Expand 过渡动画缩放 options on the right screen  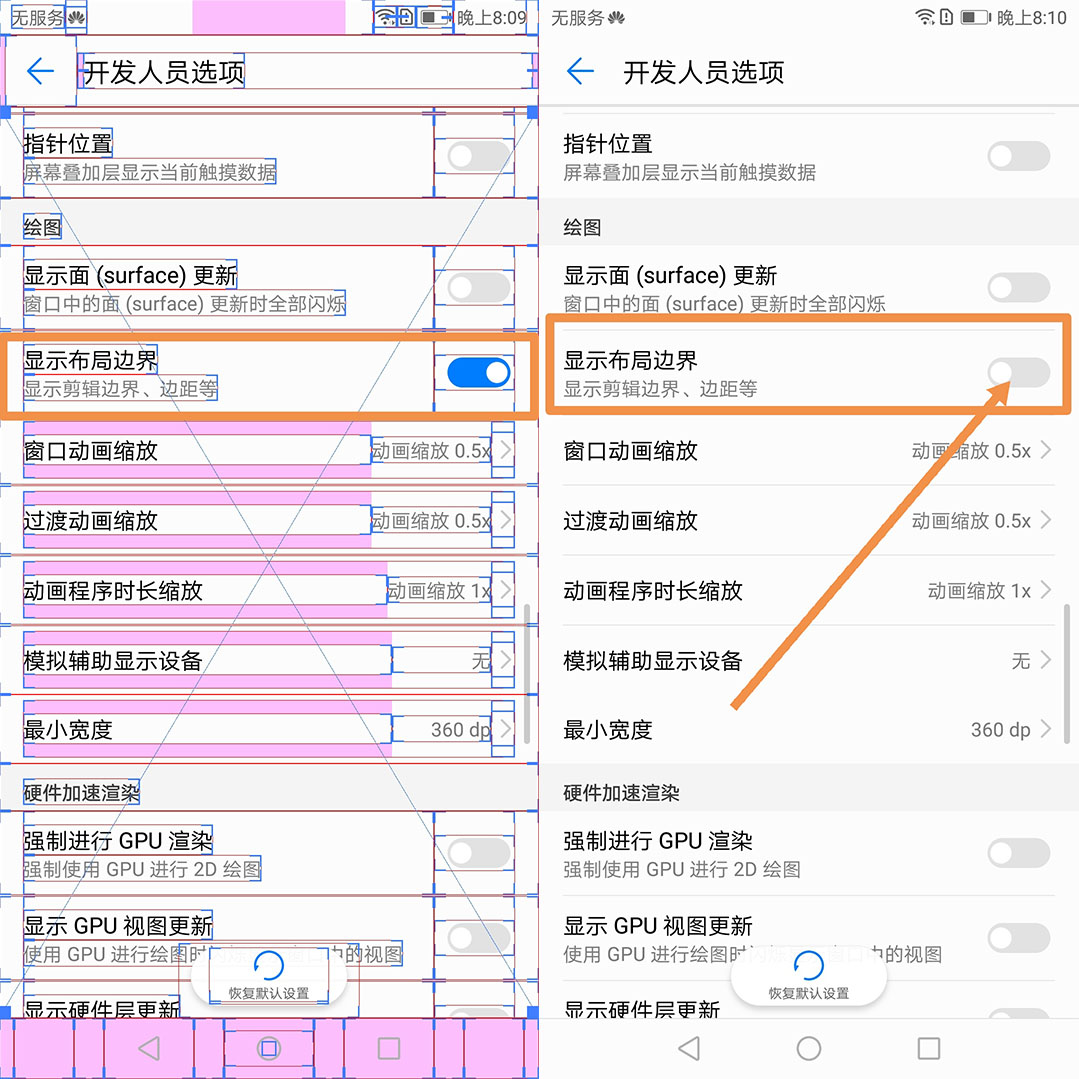tap(1046, 520)
